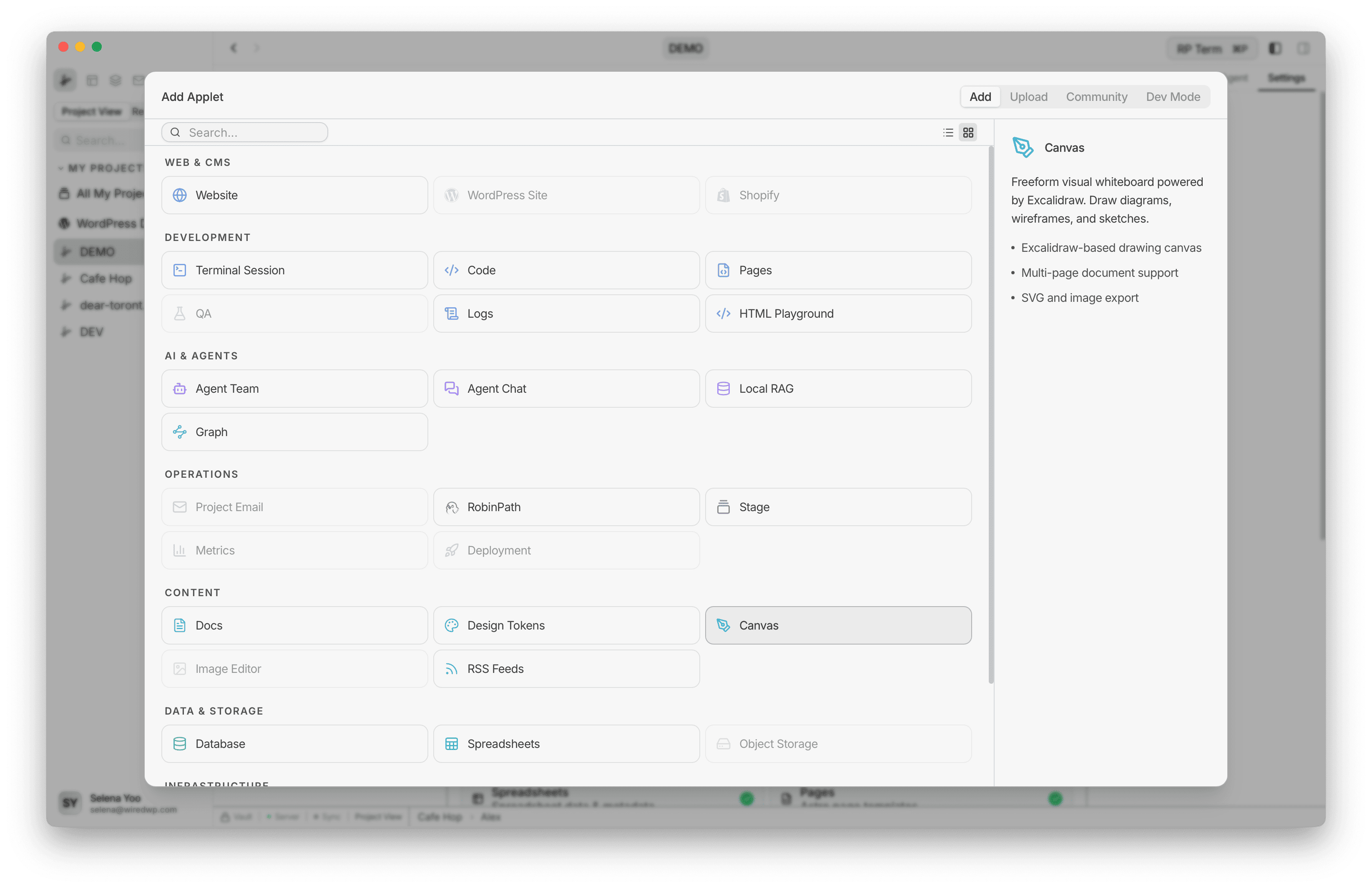The height and width of the screenshot is (888, 1372).
Task: Click the Spreadsheets table icon
Action: click(x=451, y=743)
